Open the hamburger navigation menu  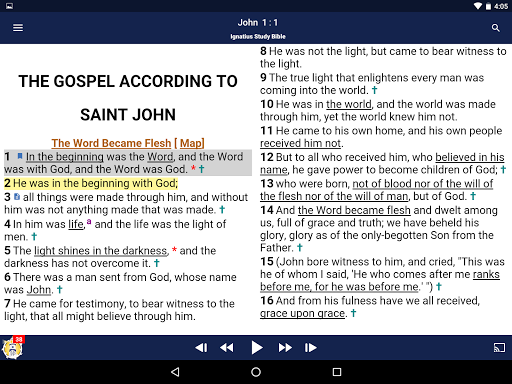18,28
